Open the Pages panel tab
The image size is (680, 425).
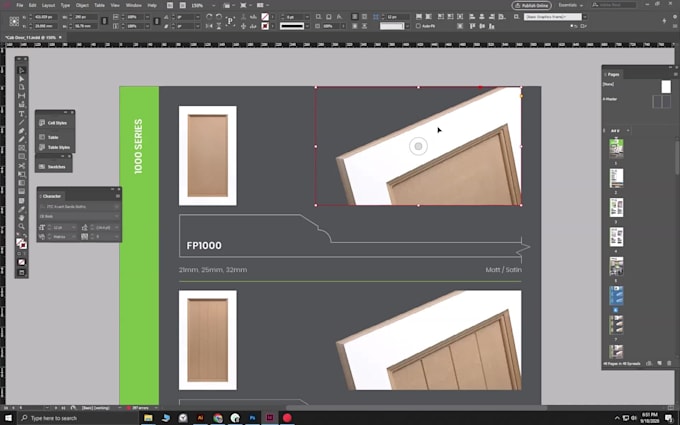coord(613,74)
